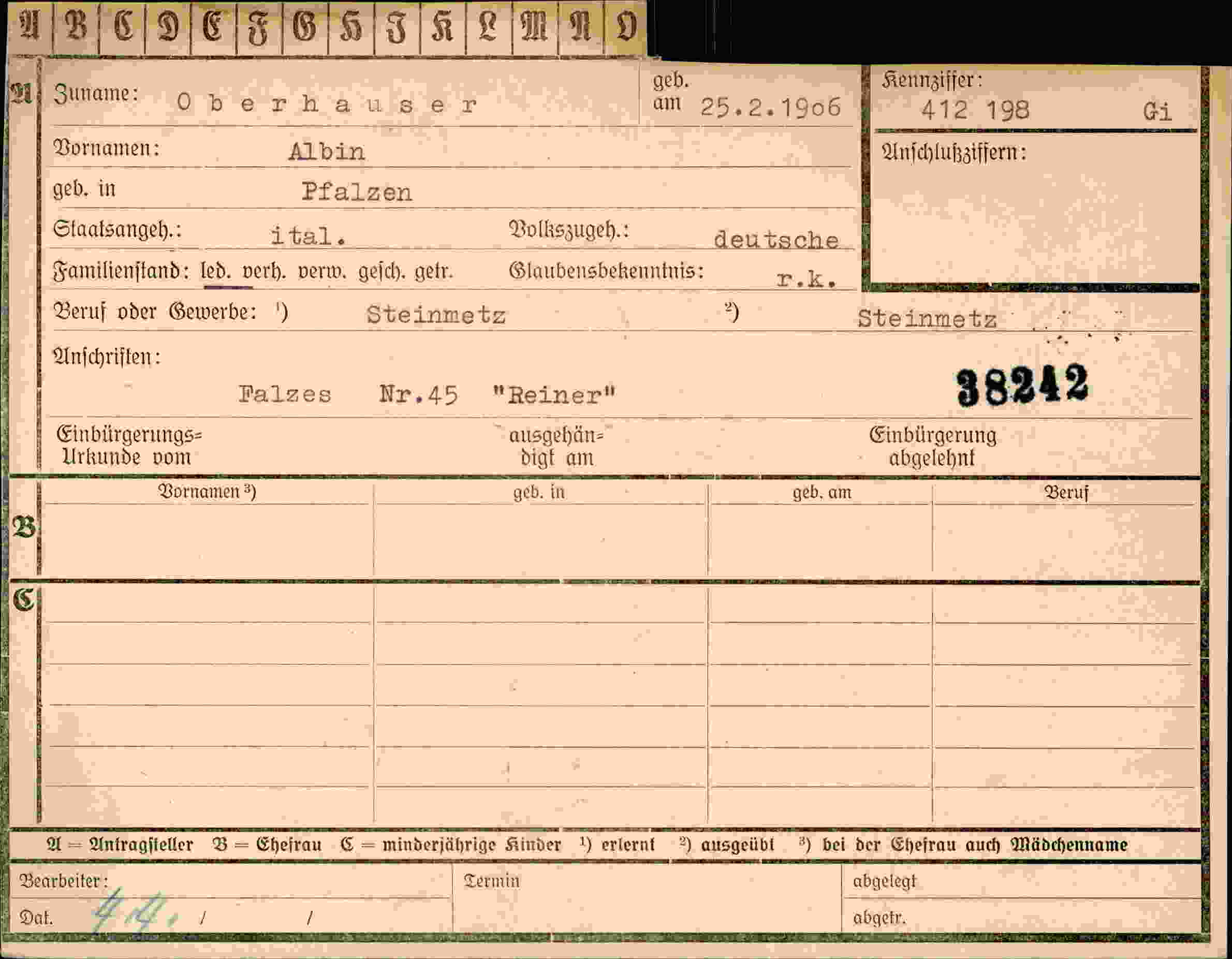
Task: Click the 'Volkszugeh.:' label
Action: pyautogui.click(x=569, y=230)
